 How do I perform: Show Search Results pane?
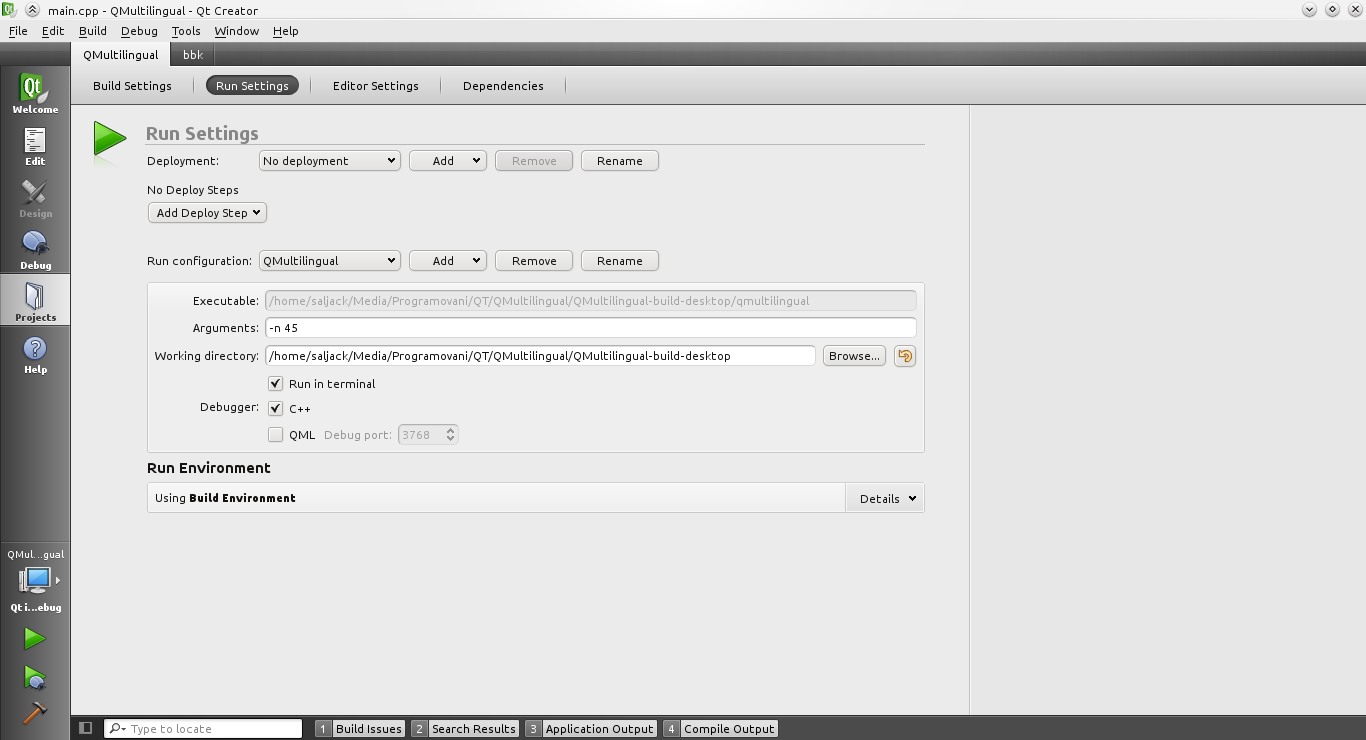click(x=465, y=729)
